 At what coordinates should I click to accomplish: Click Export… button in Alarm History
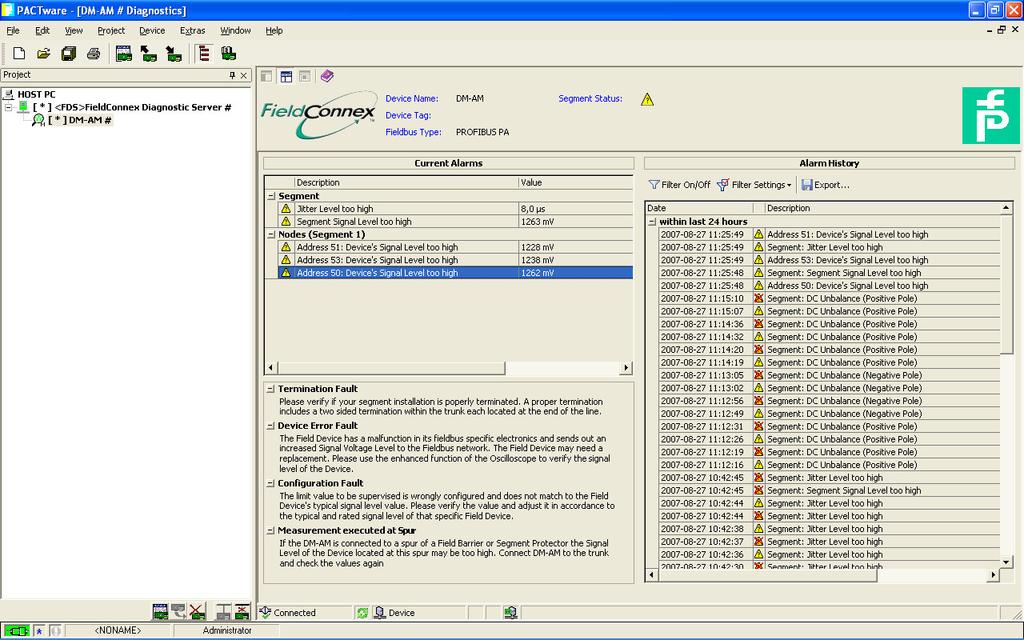825,185
